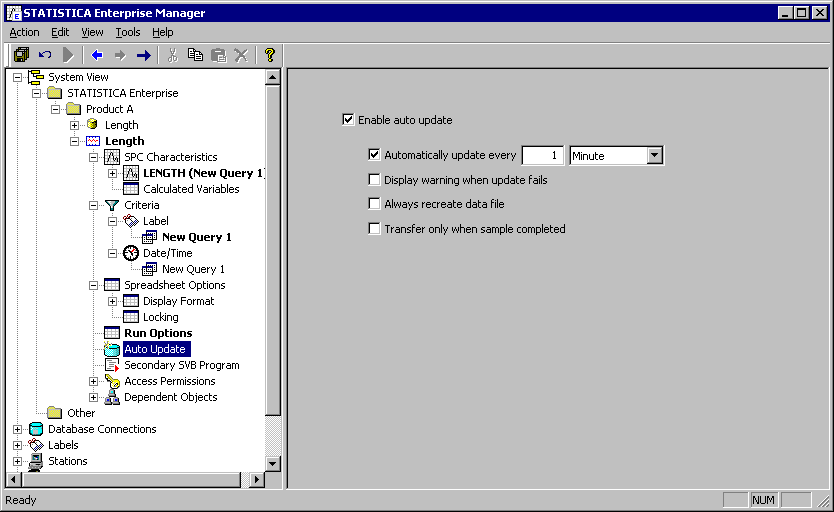Check Always recreate data file
The width and height of the screenshot is (834, 512).
[x=374, y=204]
